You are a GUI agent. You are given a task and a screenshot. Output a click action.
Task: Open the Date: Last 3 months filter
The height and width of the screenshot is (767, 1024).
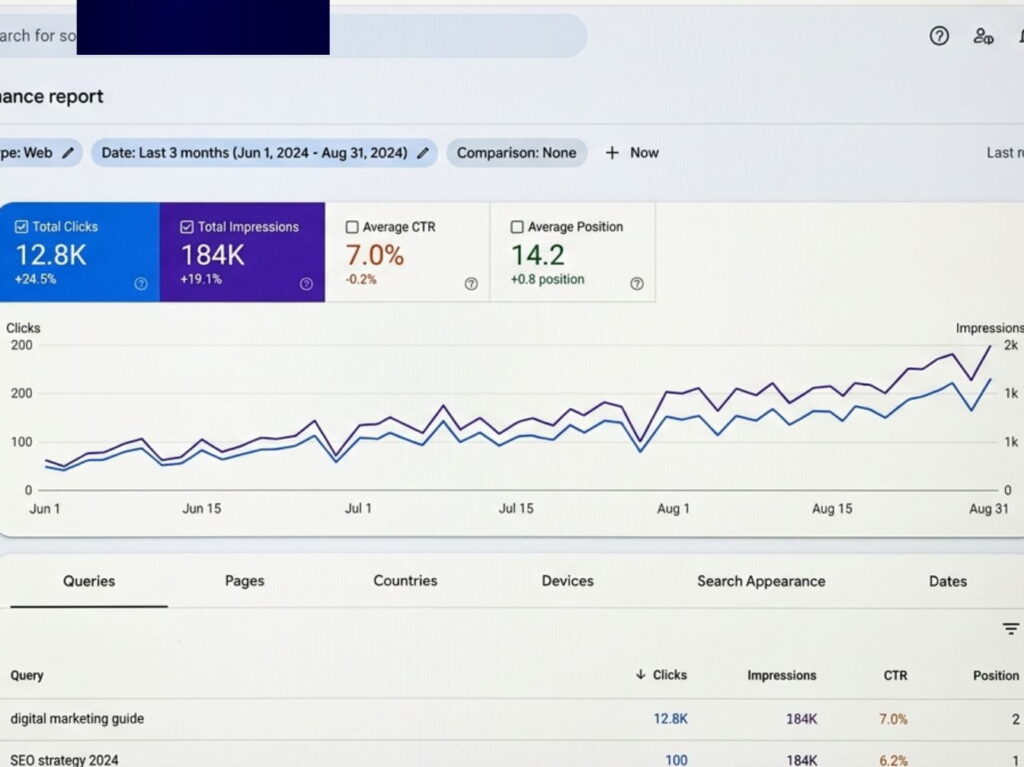point(255,152)
